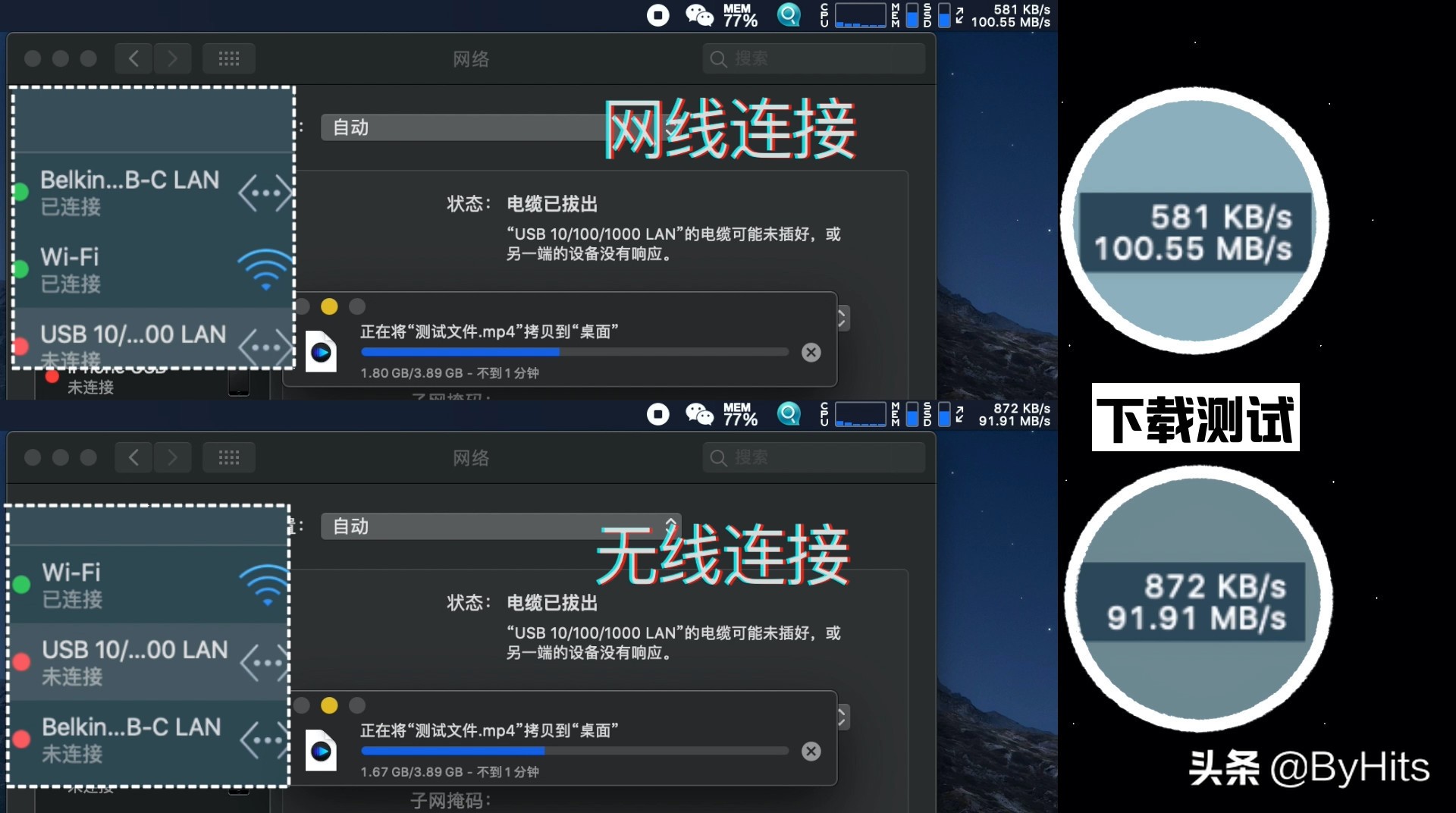1456x813 pixels.
Task: Click the CPU usage graph in menu bar
Action: pos(861,15)
